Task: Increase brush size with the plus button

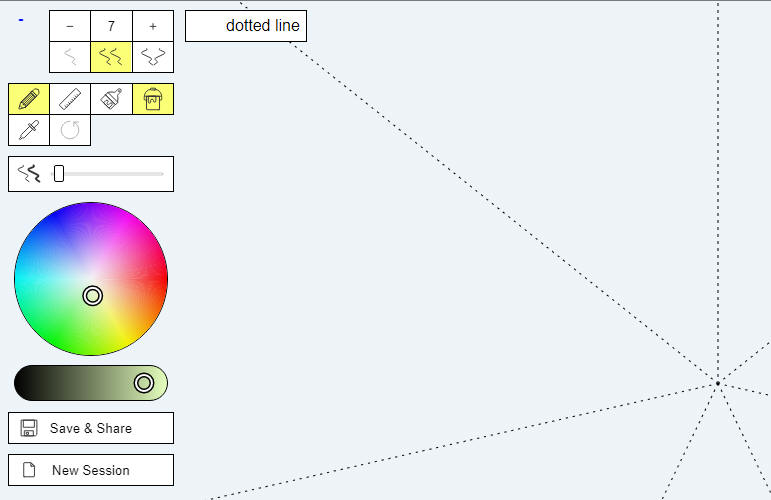Action: click(153, 26)
